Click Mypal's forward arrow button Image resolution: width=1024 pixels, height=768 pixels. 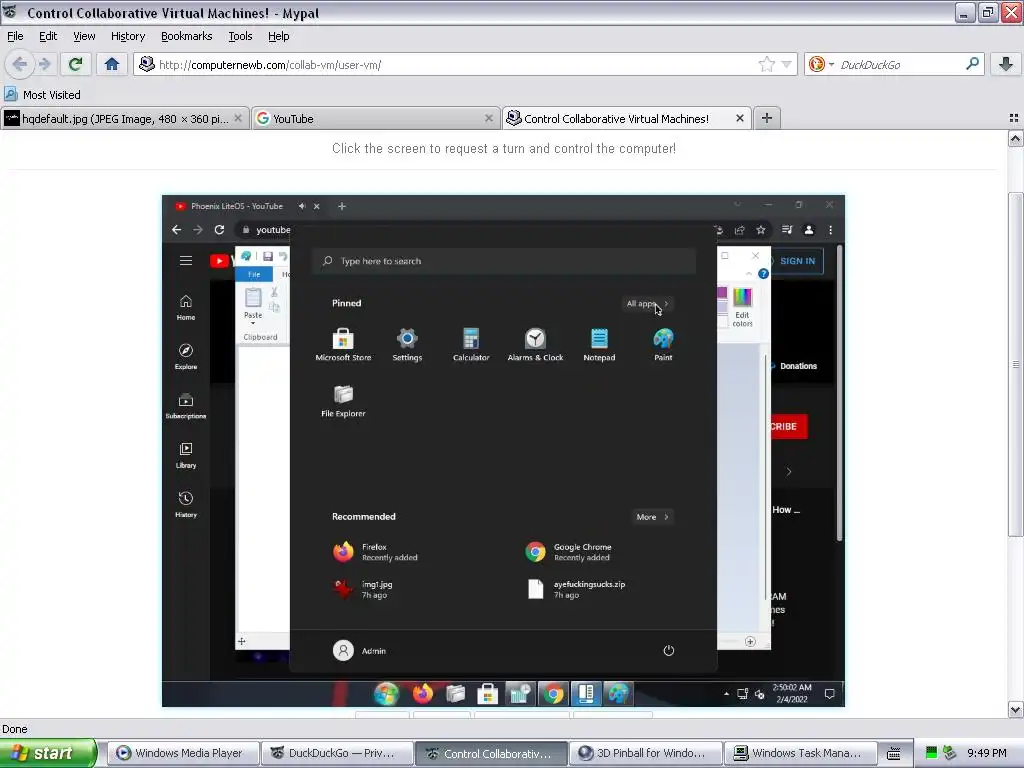coord(44,64)
